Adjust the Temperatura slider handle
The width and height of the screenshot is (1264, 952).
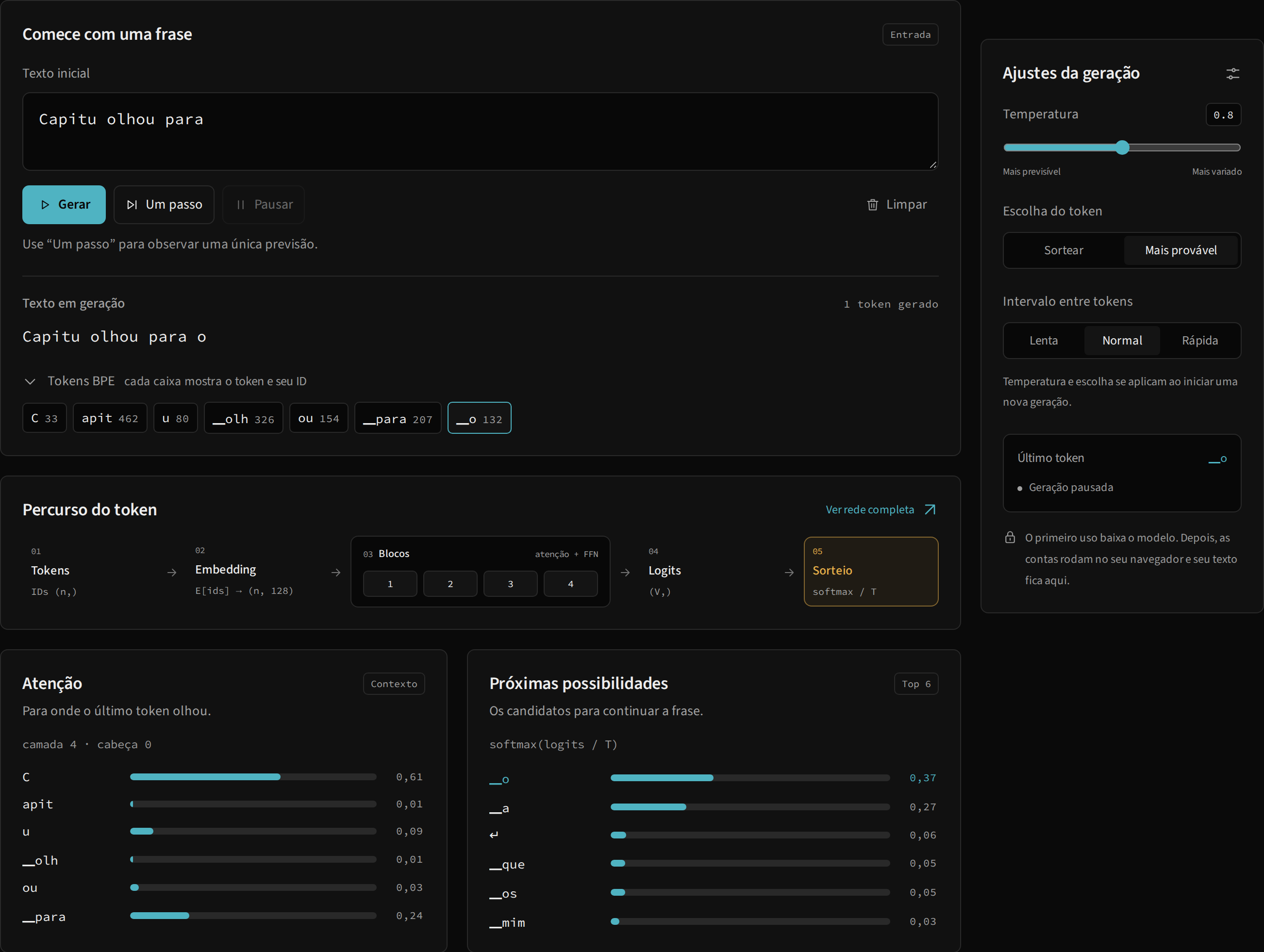coord(1122,148)
